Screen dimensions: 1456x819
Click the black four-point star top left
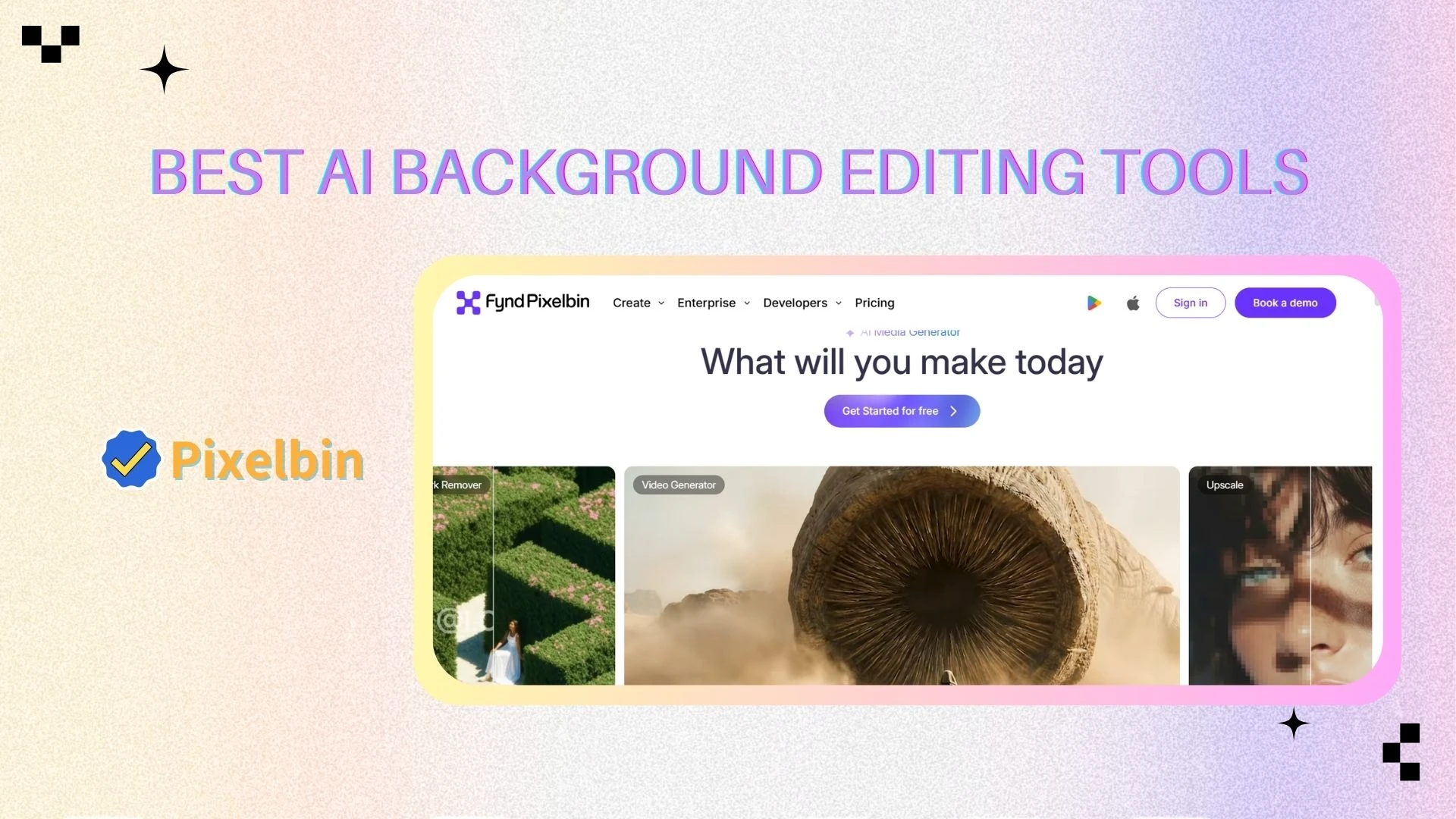[164, 70]
